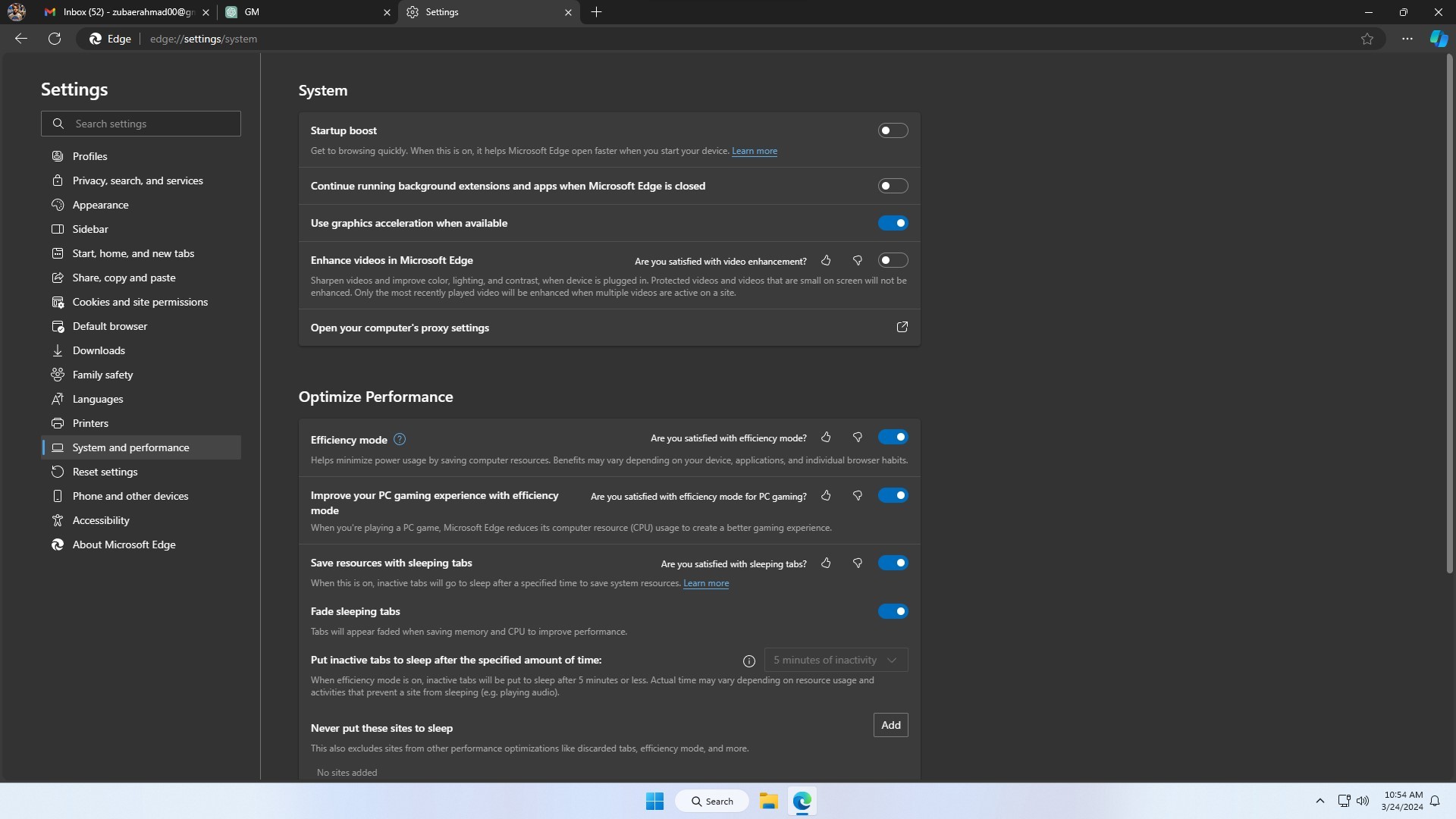The width and height of the screenshot is (1456, 819).
Task: Click Microsoft Edge taskbar icon
Action: pos(802,801)
